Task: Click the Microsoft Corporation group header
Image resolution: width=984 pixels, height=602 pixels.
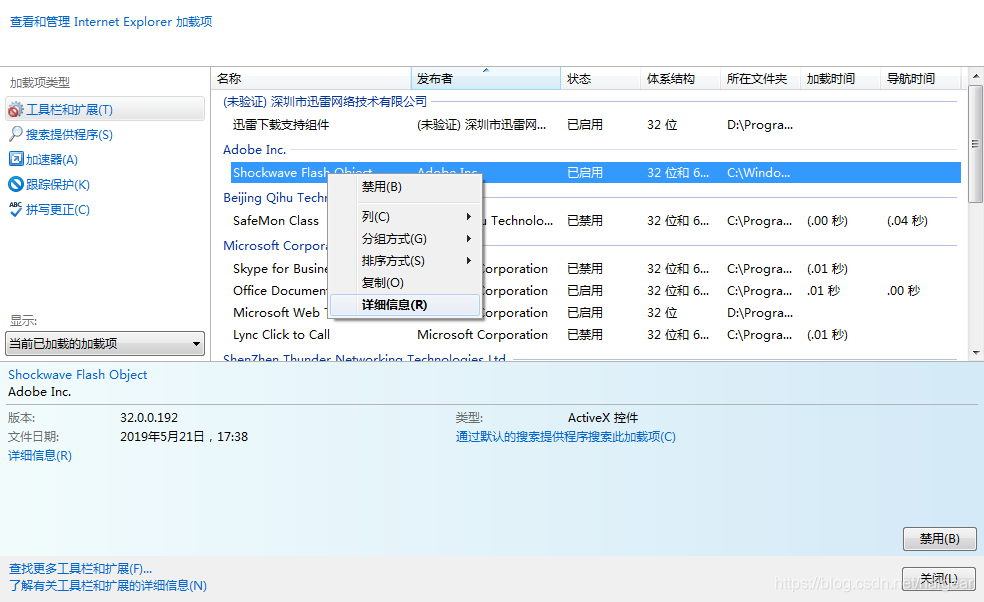Action: coord(275,245)
